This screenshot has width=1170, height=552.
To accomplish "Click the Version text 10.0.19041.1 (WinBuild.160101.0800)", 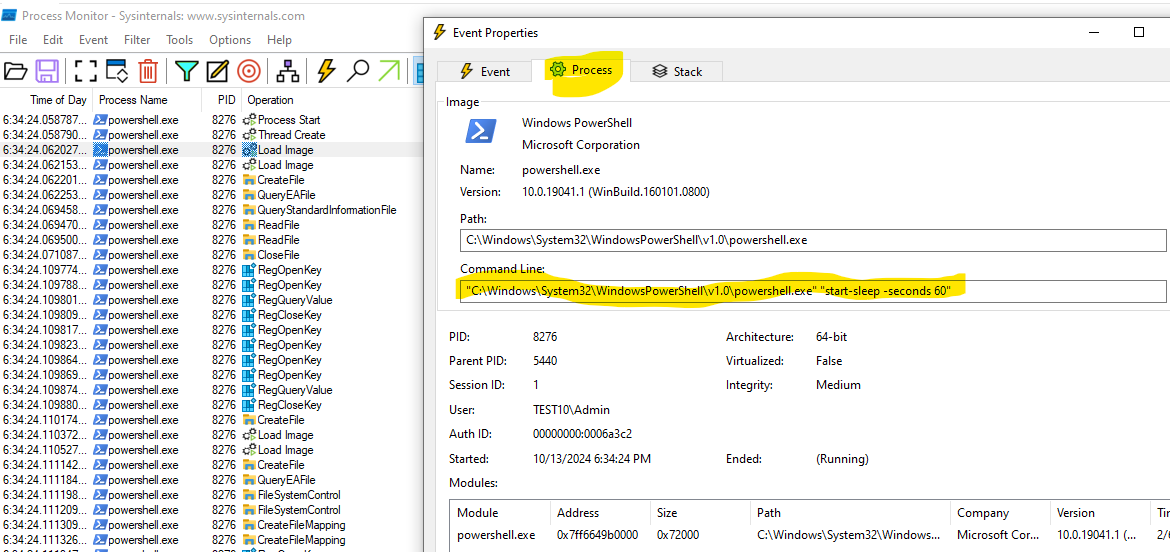I will (x=616, y=192).
